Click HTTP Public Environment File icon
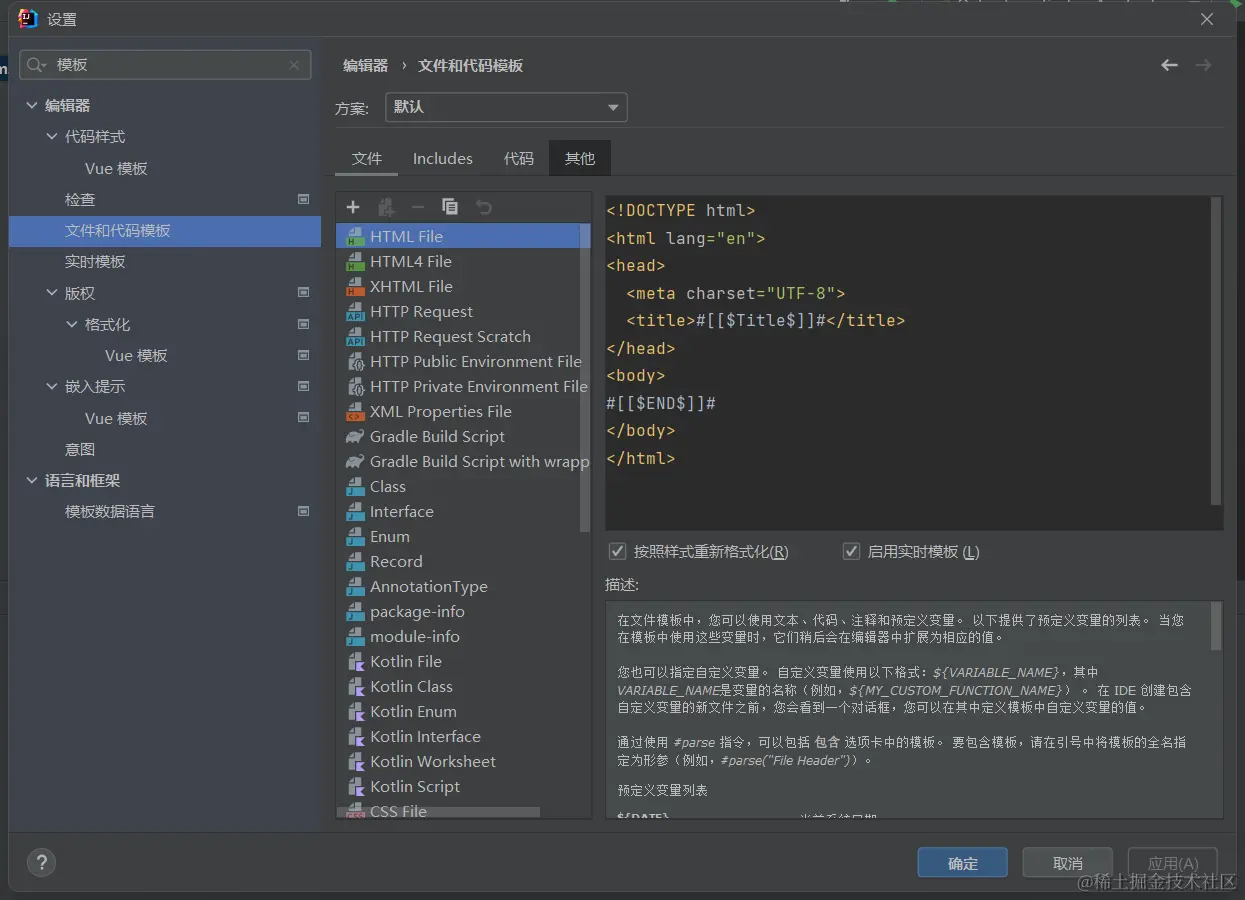 tap(354, 362)
